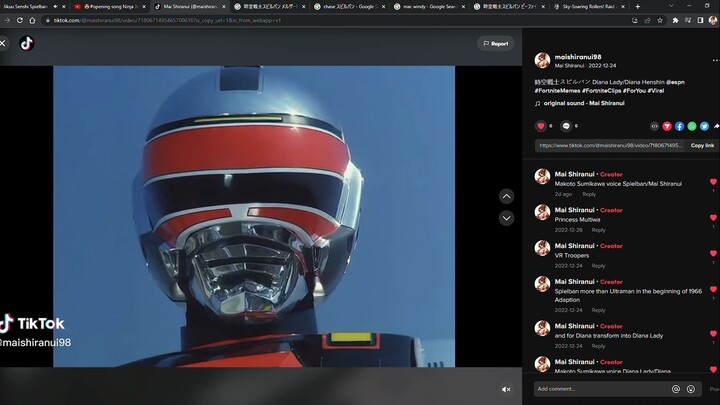Click the Copy link button

click(702, 146)
